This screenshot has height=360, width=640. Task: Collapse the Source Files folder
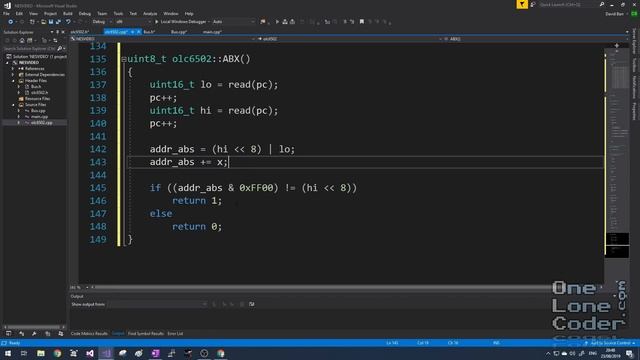point(13,105)
